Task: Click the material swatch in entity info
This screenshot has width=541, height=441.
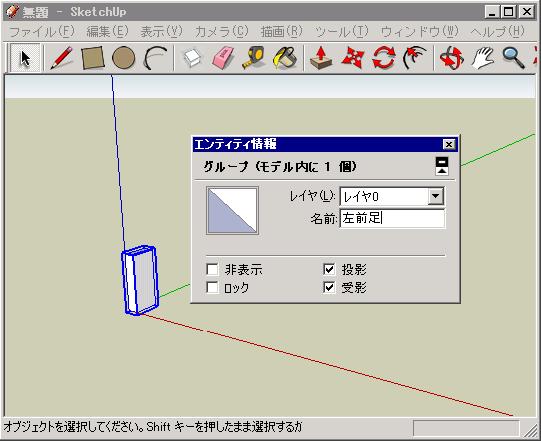Action: pyautogui.click(x=232, y=210)
